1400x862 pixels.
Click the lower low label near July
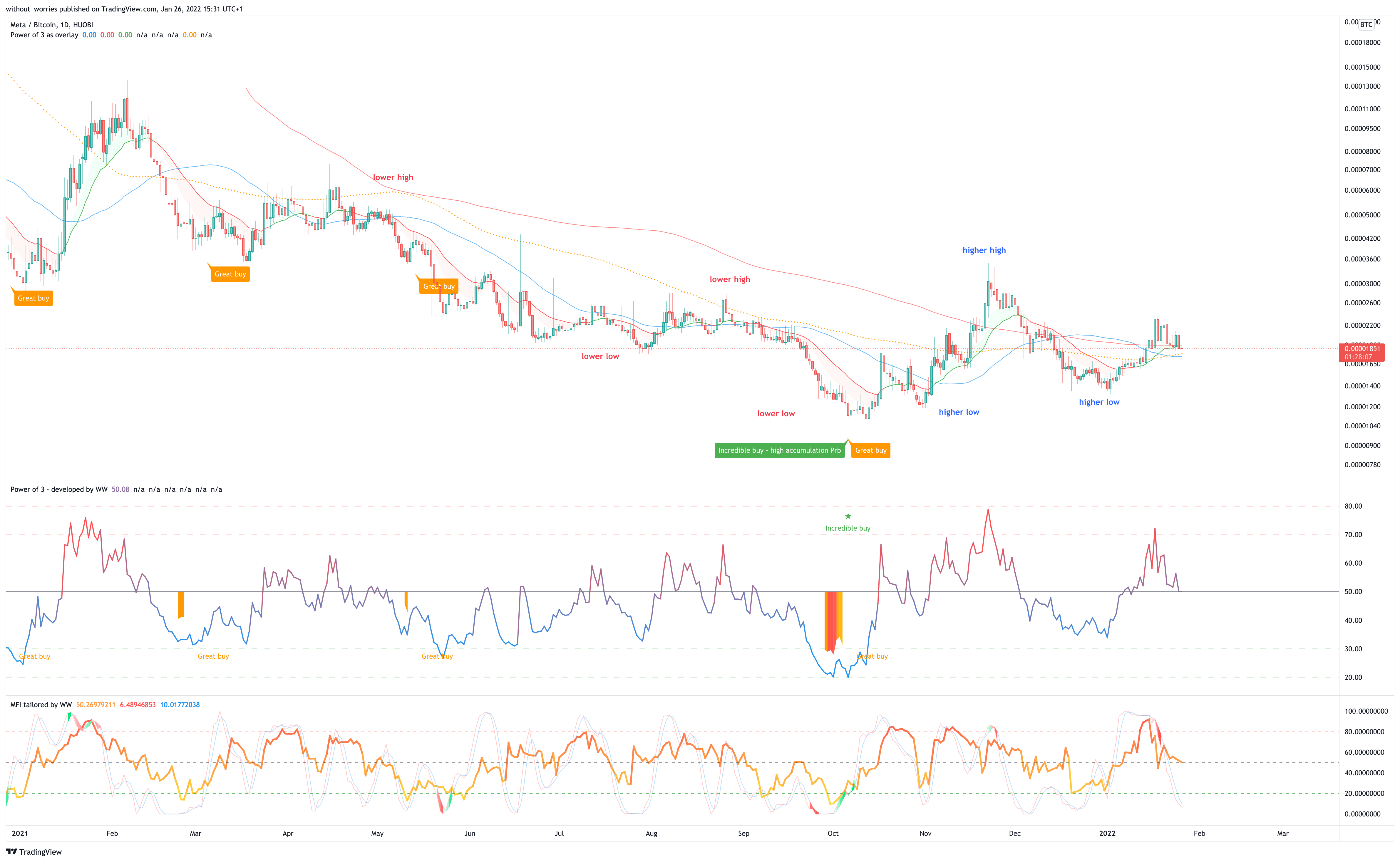[x=600, y=356]
